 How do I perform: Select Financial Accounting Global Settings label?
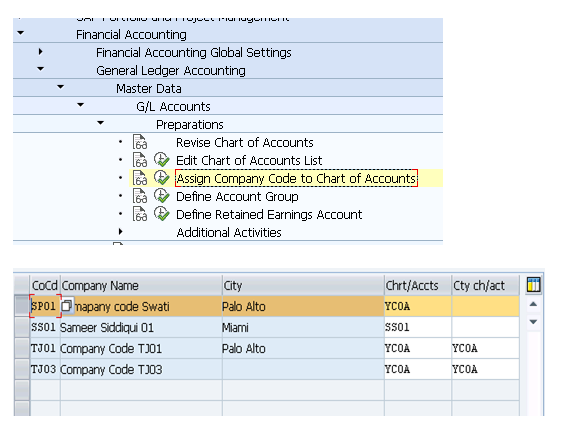point(194,53)
